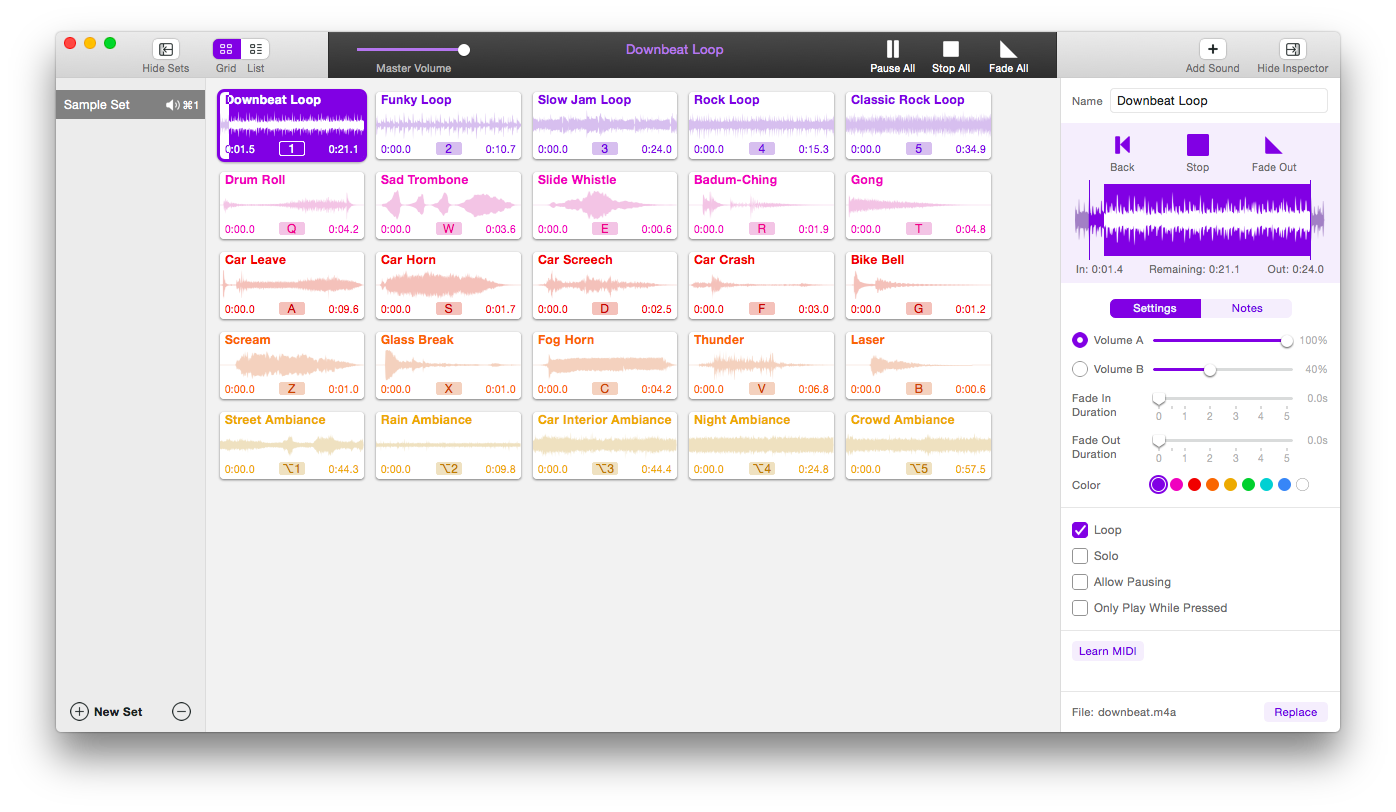This screenshot has width=1396, height=812.
Task: Choose the pink color swatch
Action: click(1176, 485)
